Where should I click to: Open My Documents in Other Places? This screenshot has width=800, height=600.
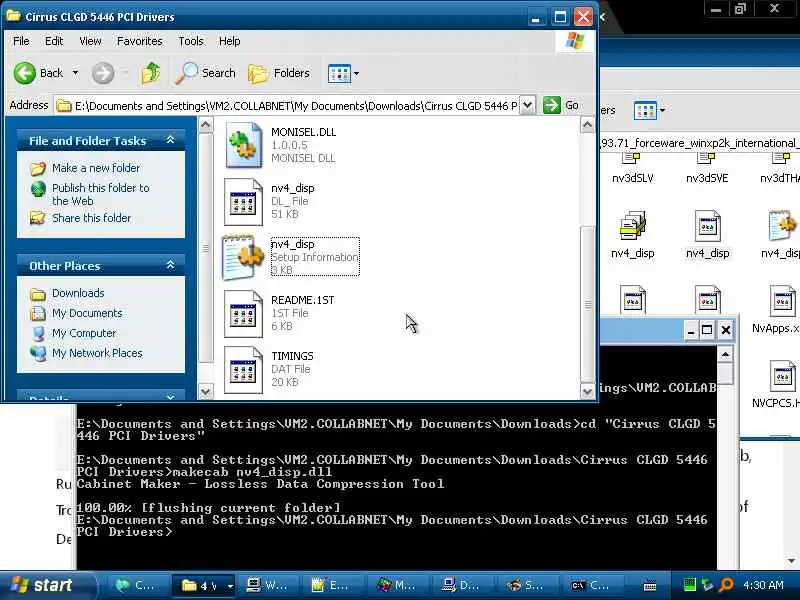point(87,313)
